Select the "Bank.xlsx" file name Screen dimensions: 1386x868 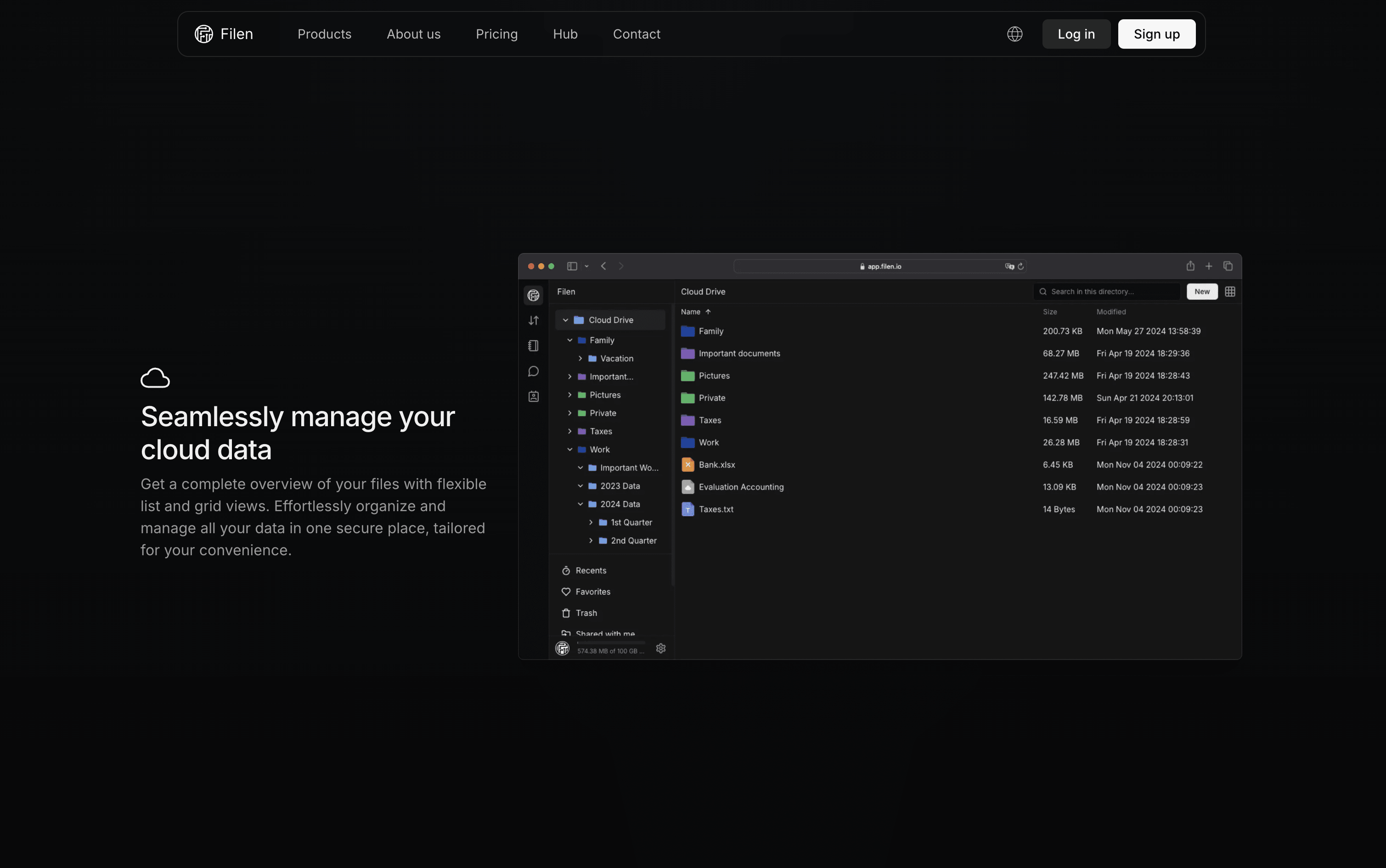point(717,464)
